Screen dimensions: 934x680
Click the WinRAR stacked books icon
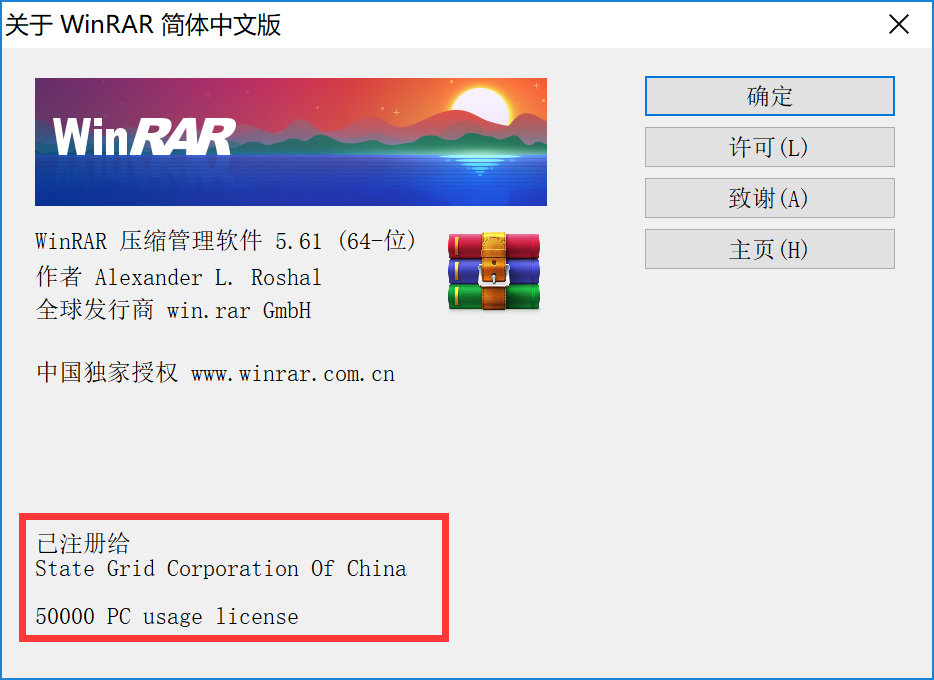(494, 272)
